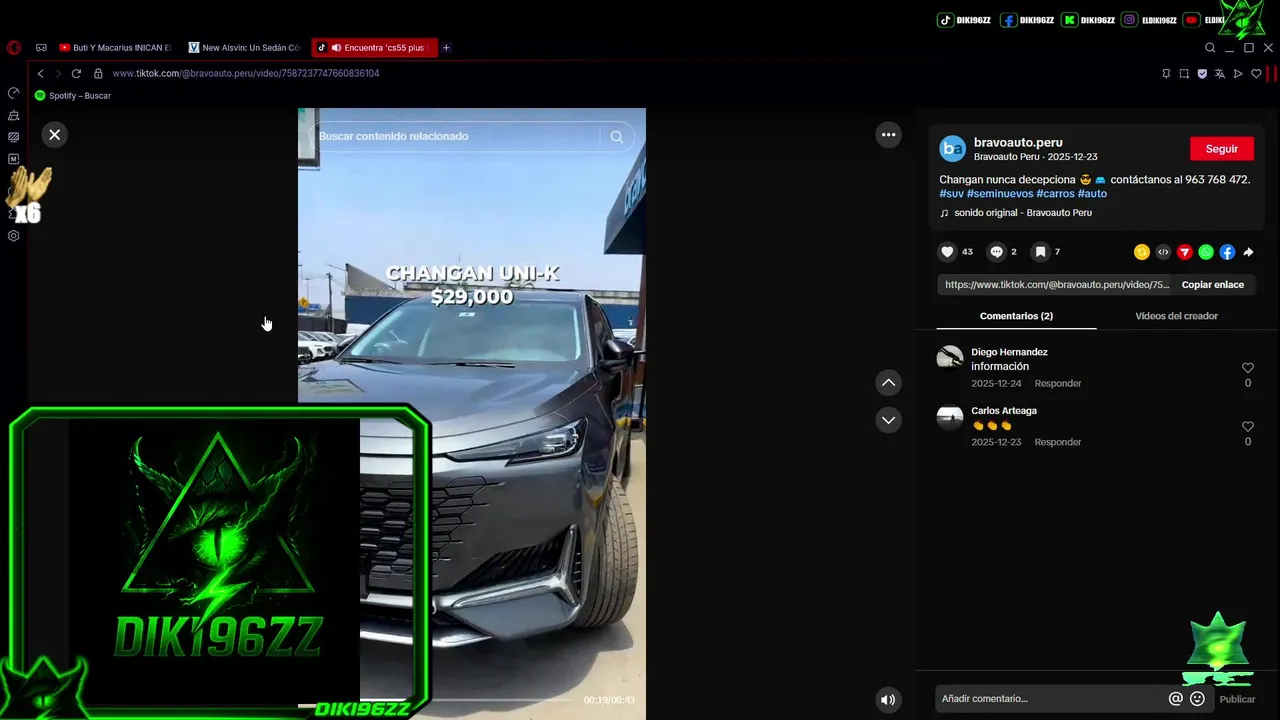Image resolution: width=1280 pixels, height=720 pixels.
Task: Open #seminuevos hashtag
Action: coord(1000,194)
